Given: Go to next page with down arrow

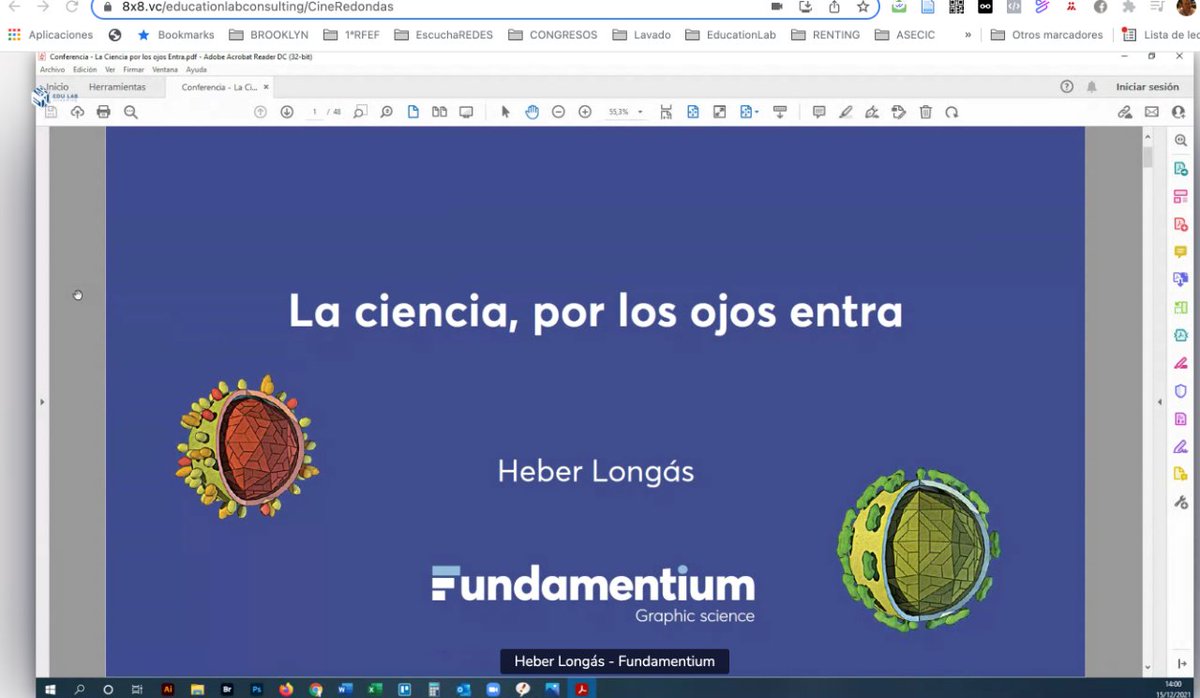Looking at the screenshot, I should (287, 112).
